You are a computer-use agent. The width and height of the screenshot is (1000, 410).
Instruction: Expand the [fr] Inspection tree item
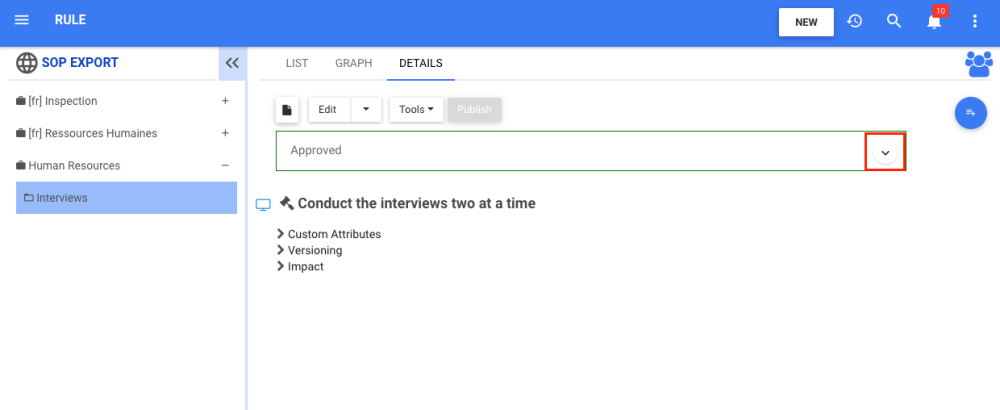pos(225,101)
